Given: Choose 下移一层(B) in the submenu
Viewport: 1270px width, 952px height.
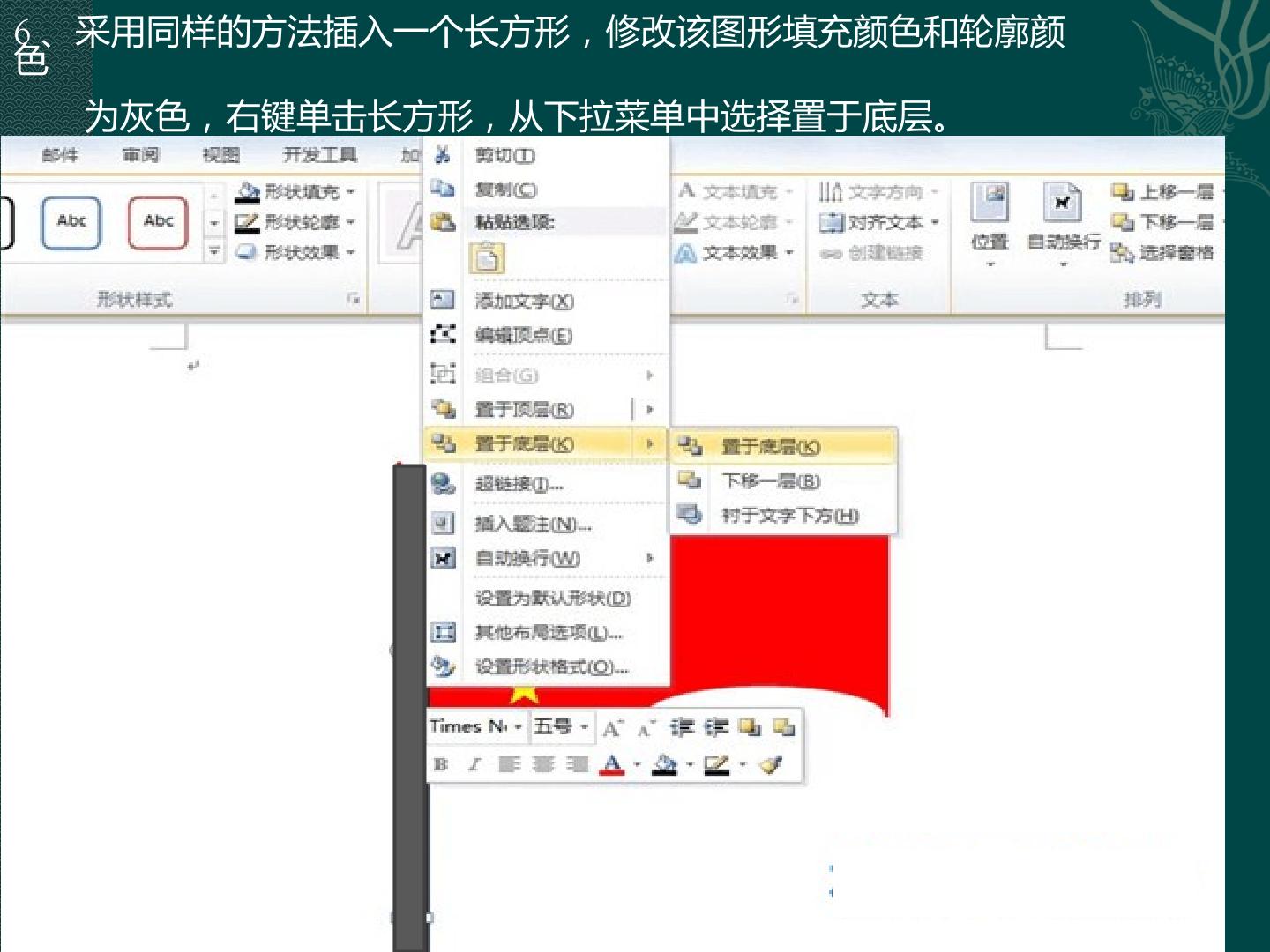Looking at the screenshot, I should (771, 481).
